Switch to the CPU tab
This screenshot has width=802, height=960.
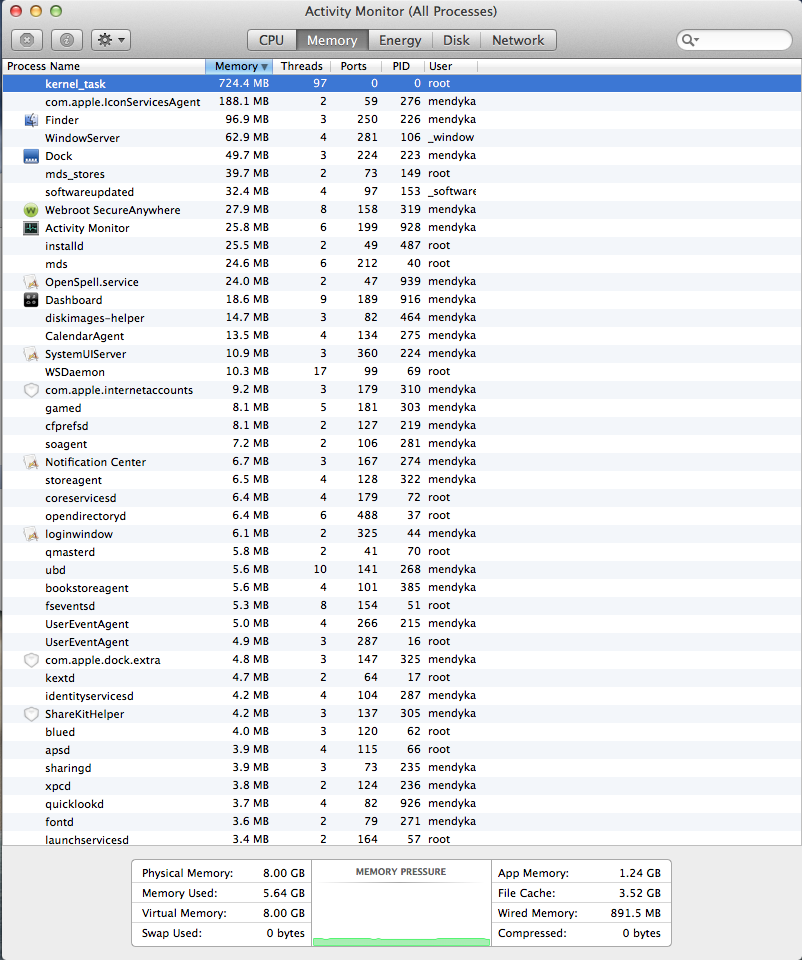click(x=271, y=40)
